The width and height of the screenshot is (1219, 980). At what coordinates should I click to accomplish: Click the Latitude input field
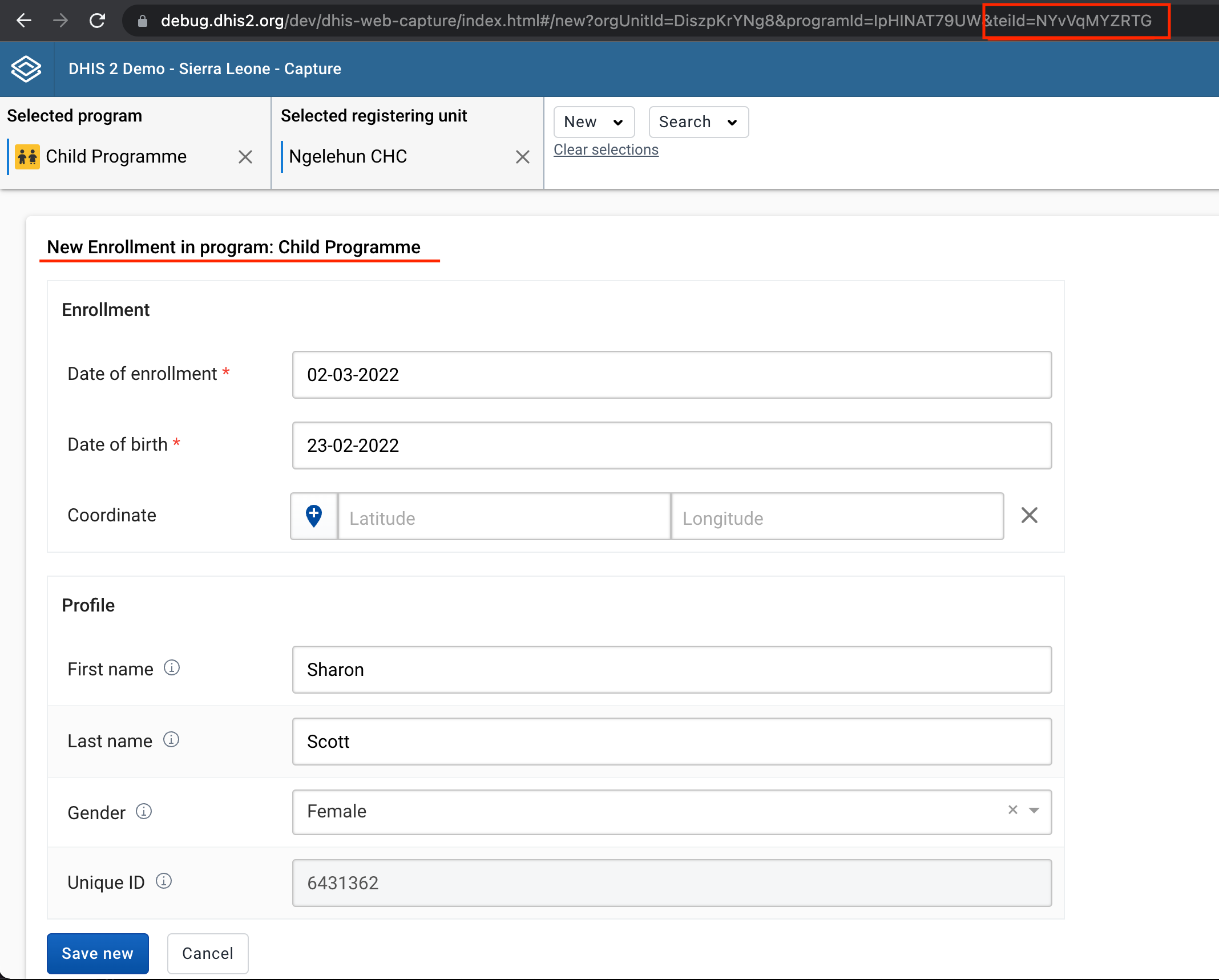coord(504,517)
